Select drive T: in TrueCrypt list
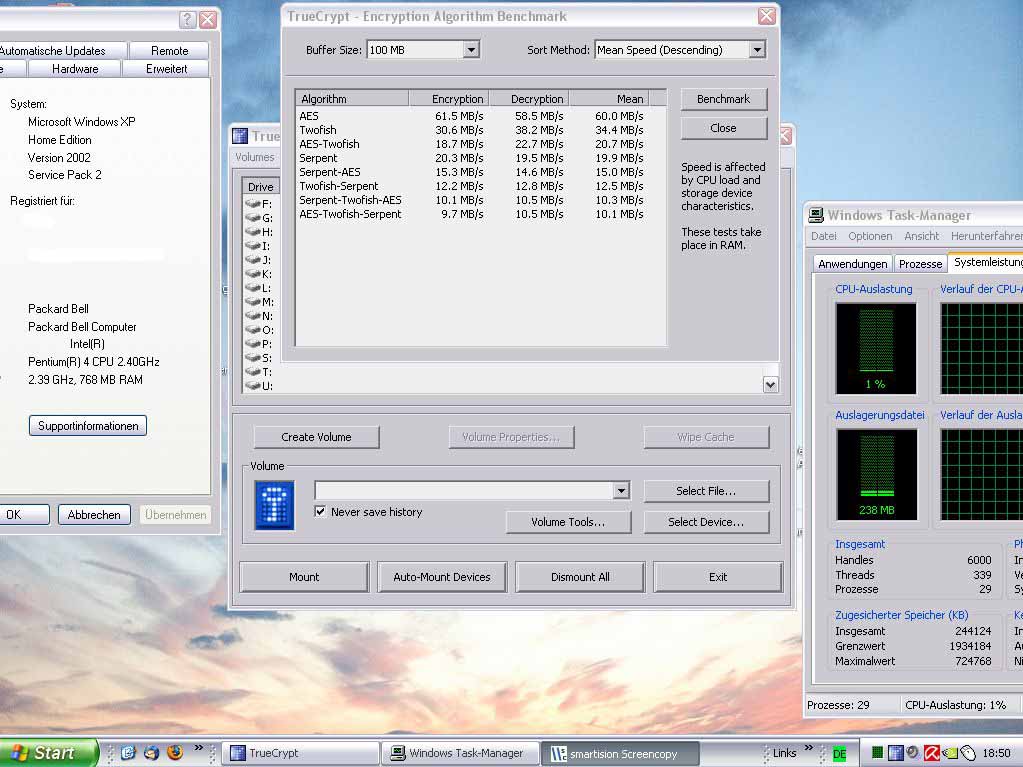The height and width of the screenshot is (767, 1023). (260, 372)
